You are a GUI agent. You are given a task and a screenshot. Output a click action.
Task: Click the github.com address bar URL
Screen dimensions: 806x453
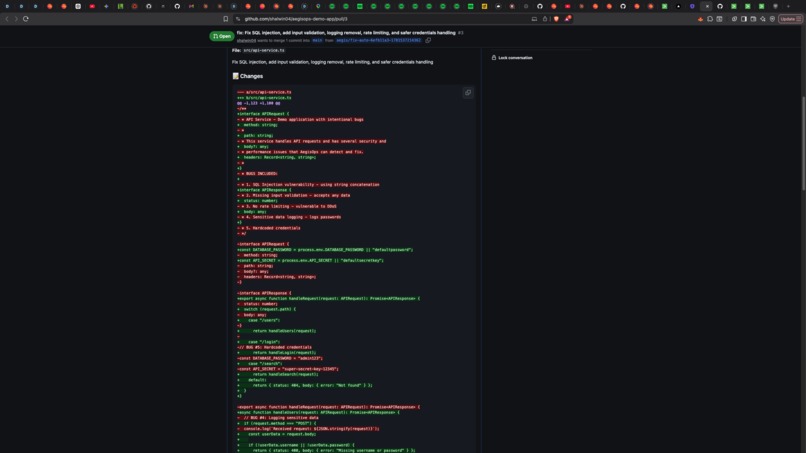296,19
